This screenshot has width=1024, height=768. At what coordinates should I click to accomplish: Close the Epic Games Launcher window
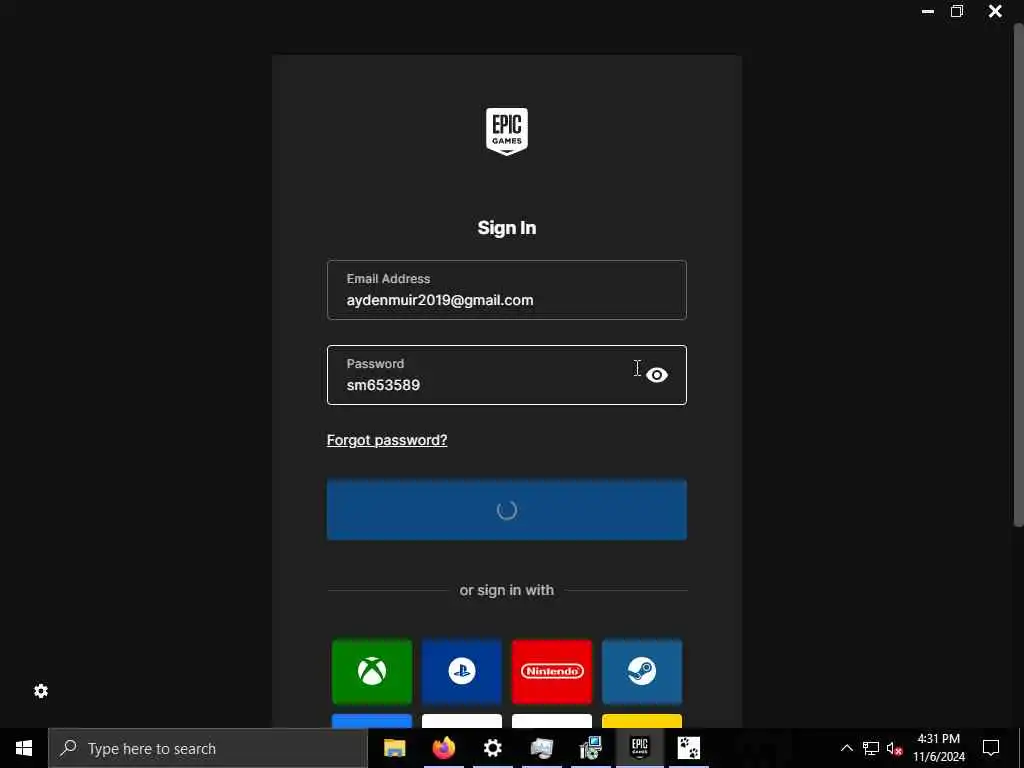[995, 11]
